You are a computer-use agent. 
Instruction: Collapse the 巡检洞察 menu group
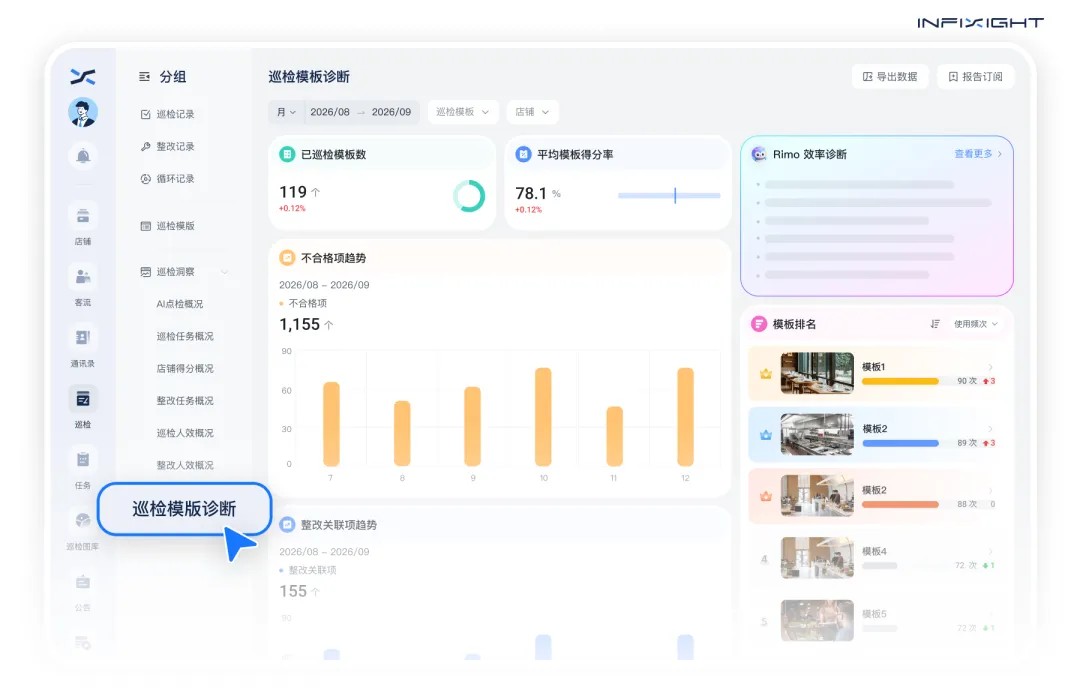pos(225,272)
